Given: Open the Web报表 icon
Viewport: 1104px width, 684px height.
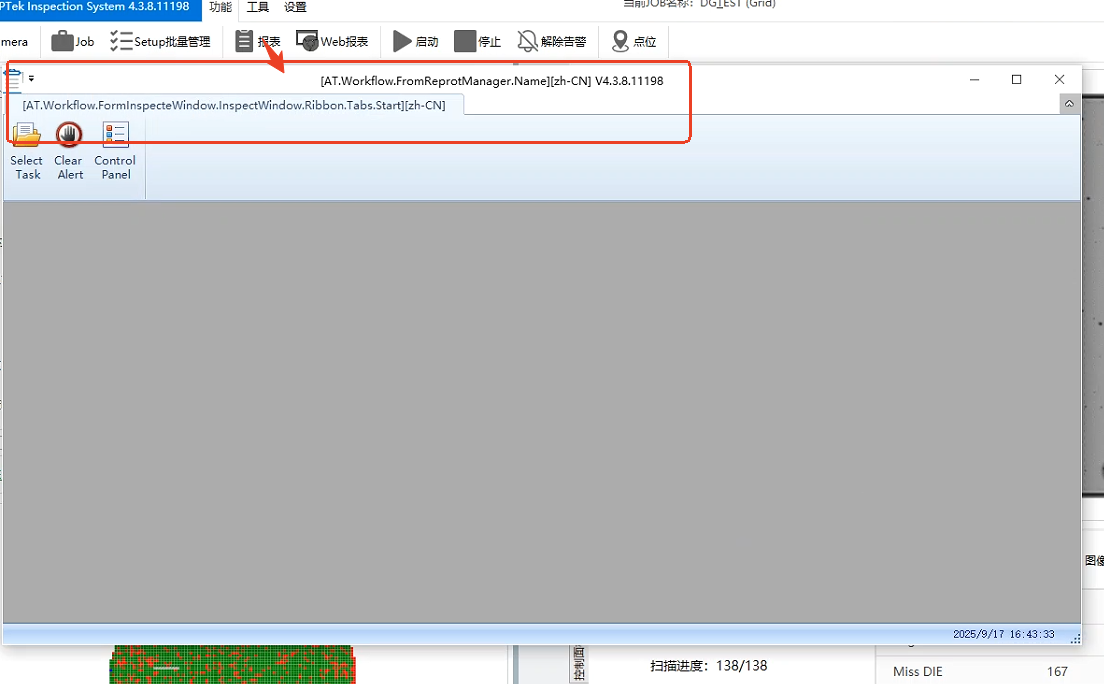Looking at the screenshot, I should point(307,41).
